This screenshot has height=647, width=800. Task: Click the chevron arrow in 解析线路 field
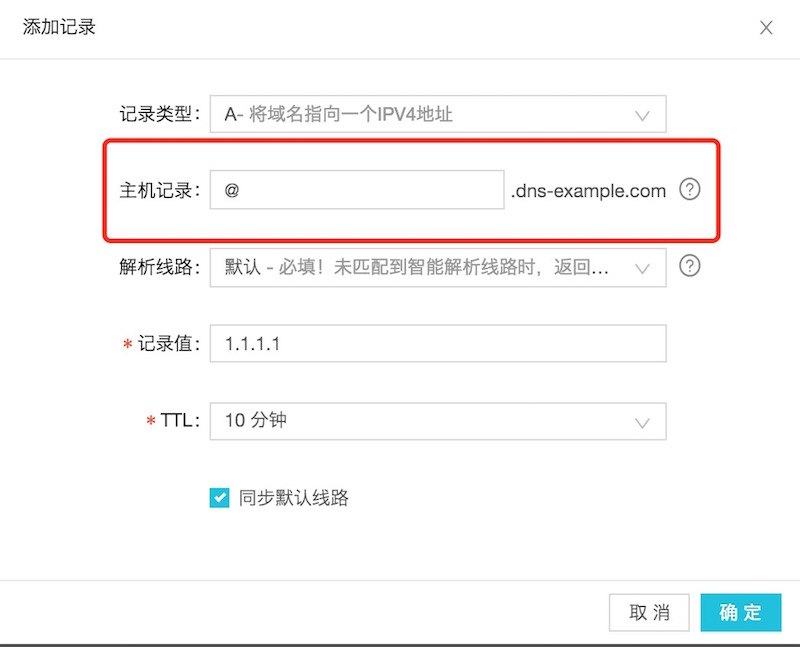(x=643, y=268)
